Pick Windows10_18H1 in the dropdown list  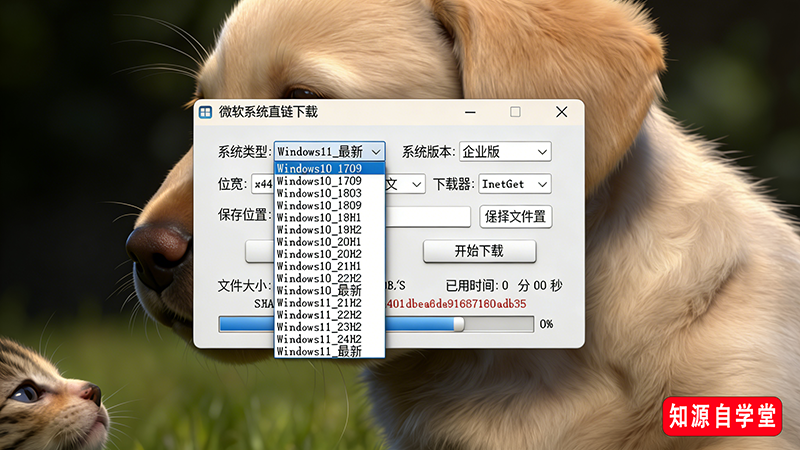pos(330,218)
